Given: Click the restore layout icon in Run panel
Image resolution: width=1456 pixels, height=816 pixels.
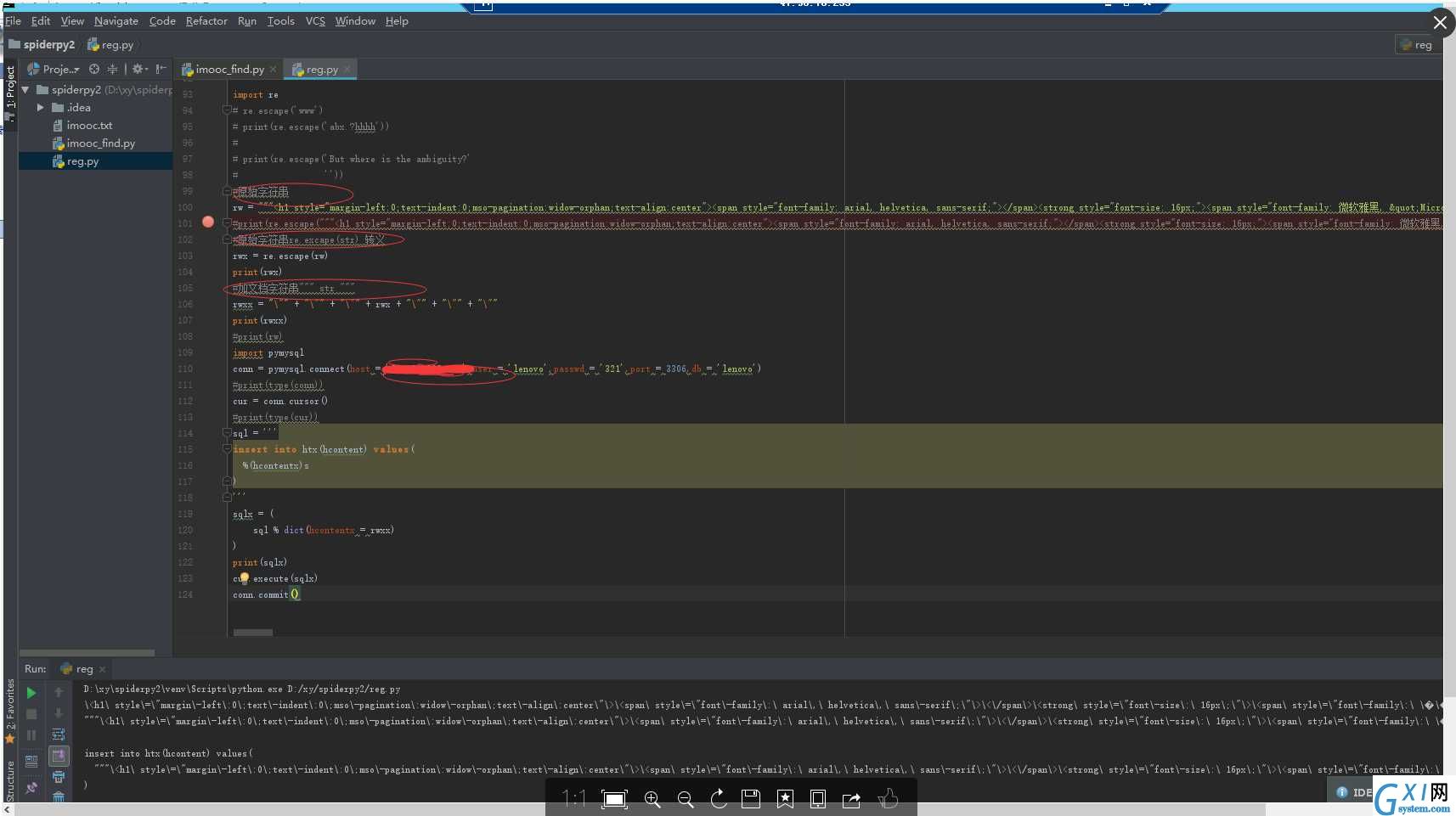Looking at the screenshot, I should click(31, 762).
